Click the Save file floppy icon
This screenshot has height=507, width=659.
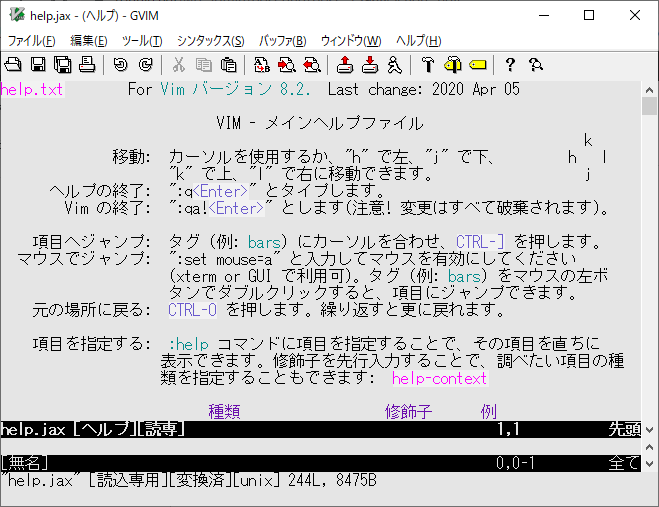pos(38,65)
